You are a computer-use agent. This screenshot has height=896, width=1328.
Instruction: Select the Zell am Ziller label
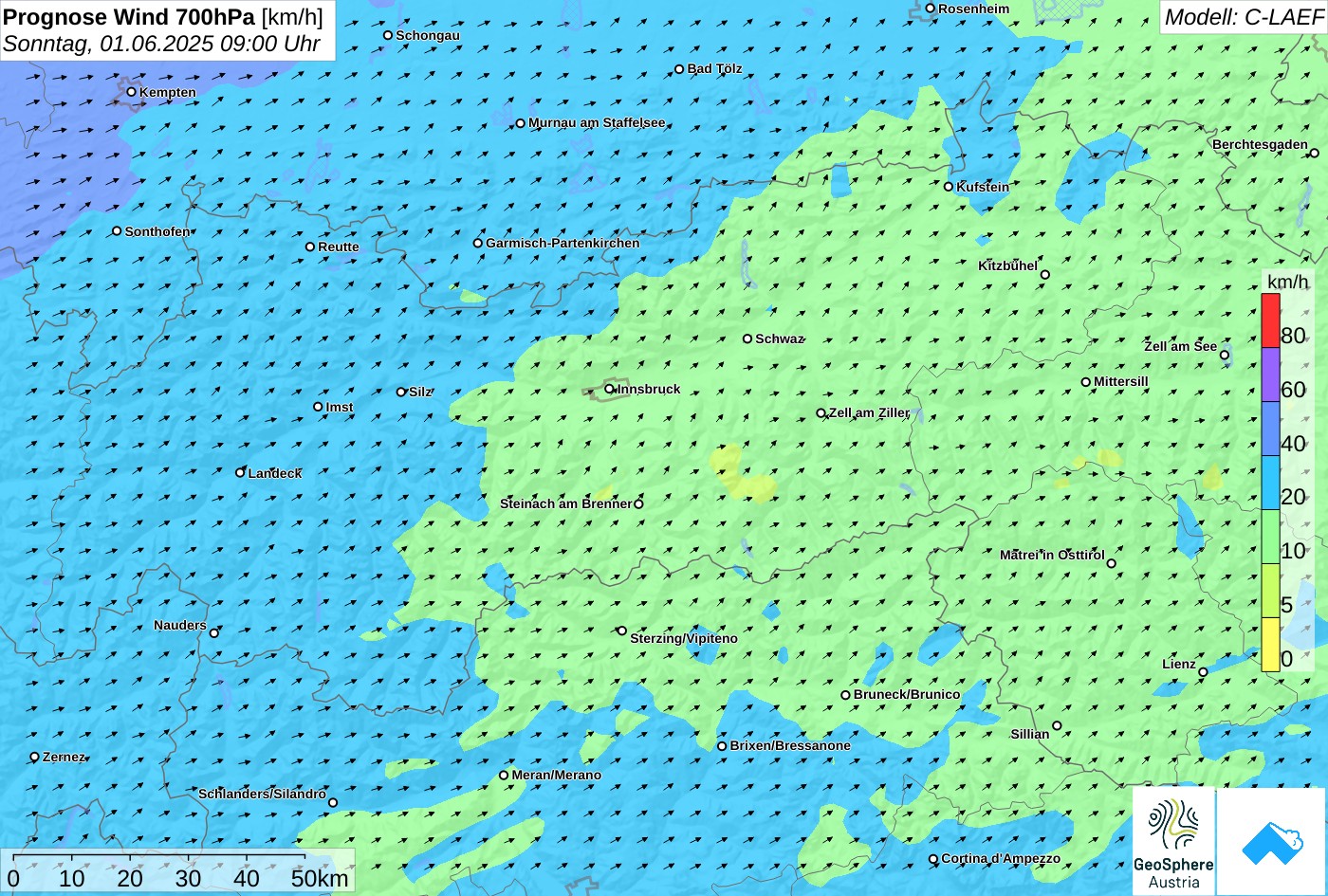pos(870,412)
